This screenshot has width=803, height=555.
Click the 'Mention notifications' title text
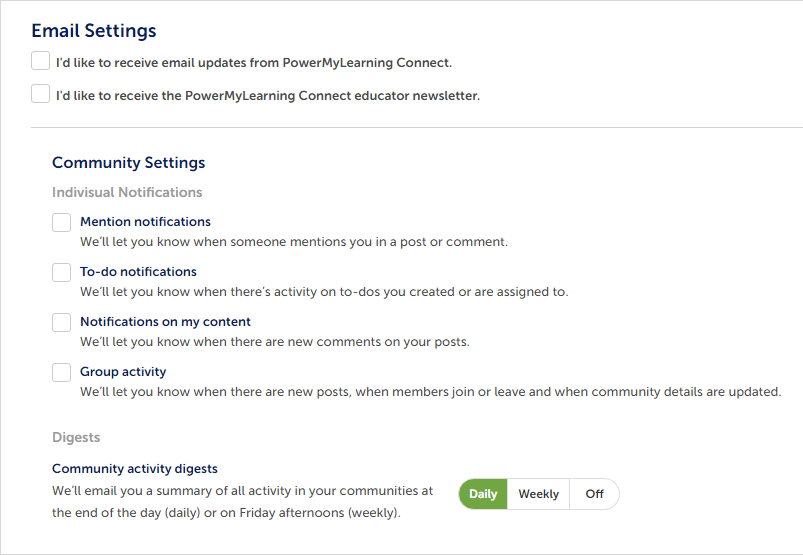145,222
